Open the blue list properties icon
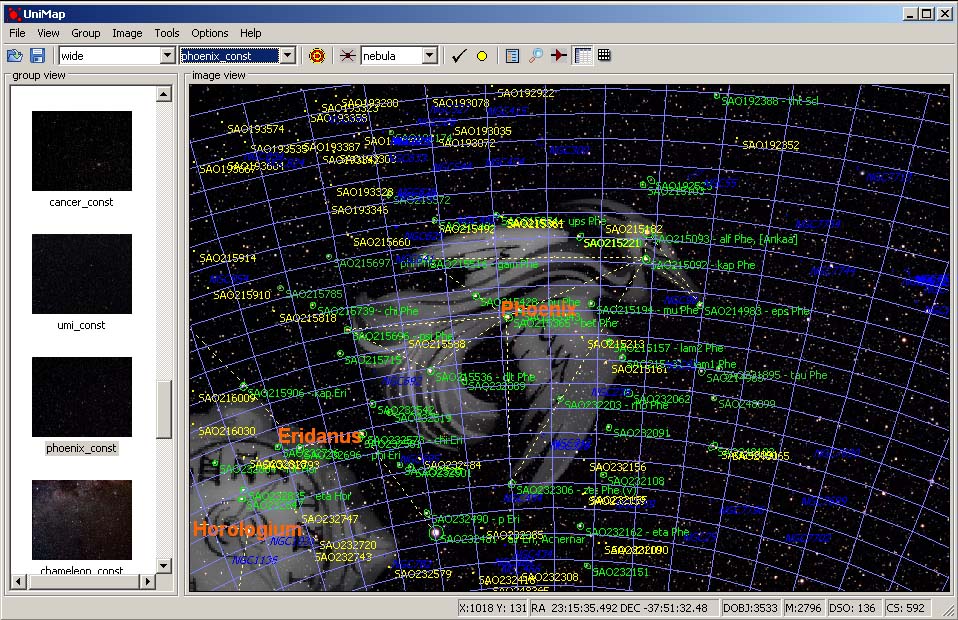This screenshot has width=958, height=620. [512, 56]
